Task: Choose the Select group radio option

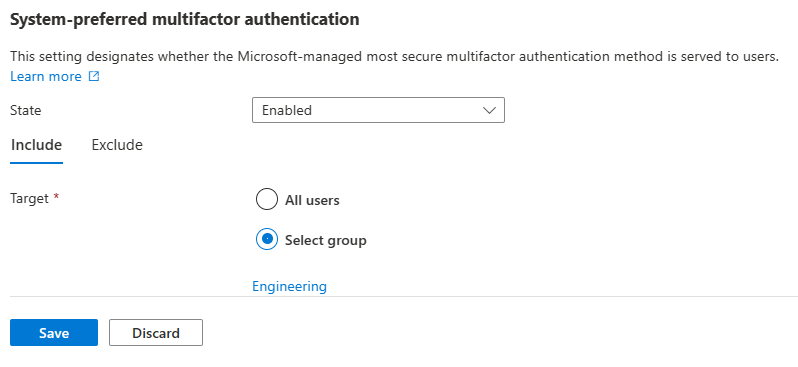Action: 267,239
